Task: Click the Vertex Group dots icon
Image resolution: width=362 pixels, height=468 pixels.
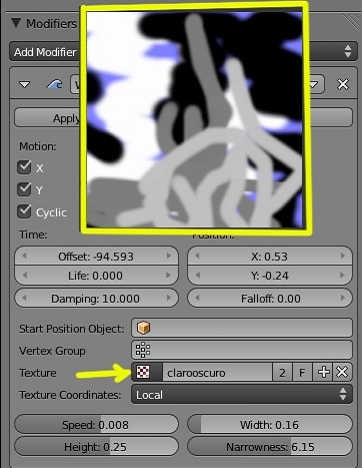Action: (143, 350)
